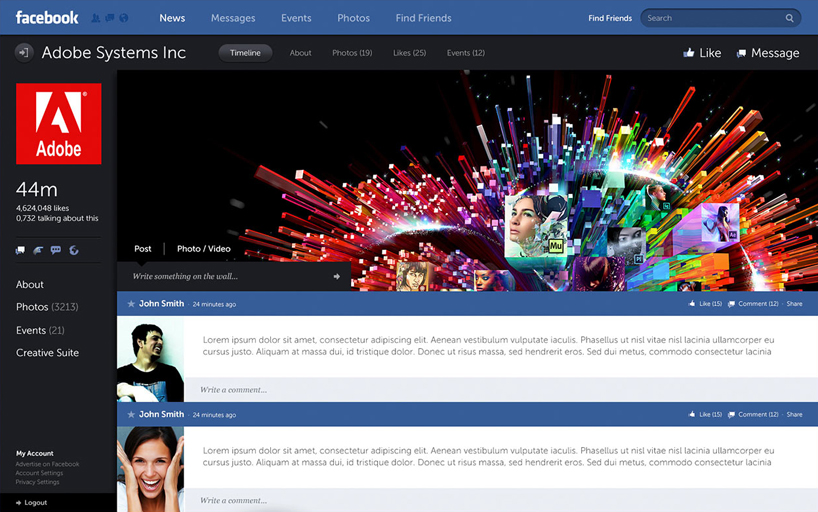Open Messages in top navigation

pos(233,18)
